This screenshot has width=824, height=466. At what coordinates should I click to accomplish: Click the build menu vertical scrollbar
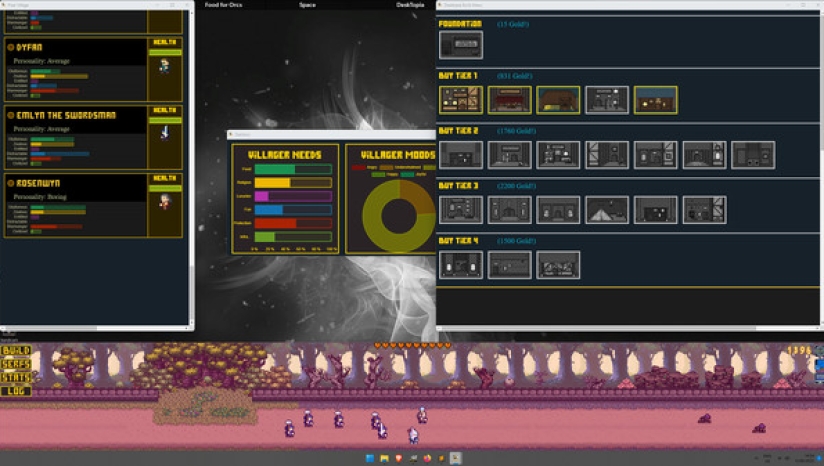pos(820,100)
